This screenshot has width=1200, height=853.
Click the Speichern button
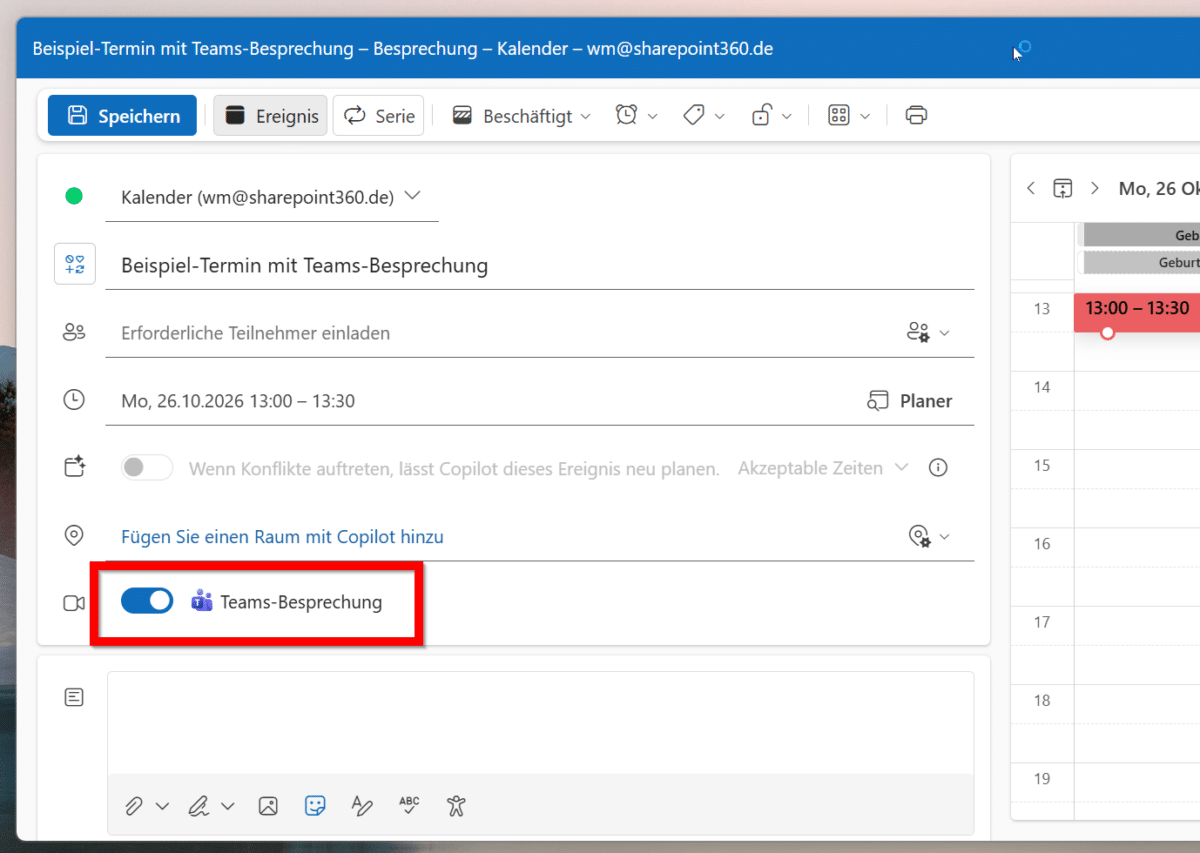tap(122, 116)
